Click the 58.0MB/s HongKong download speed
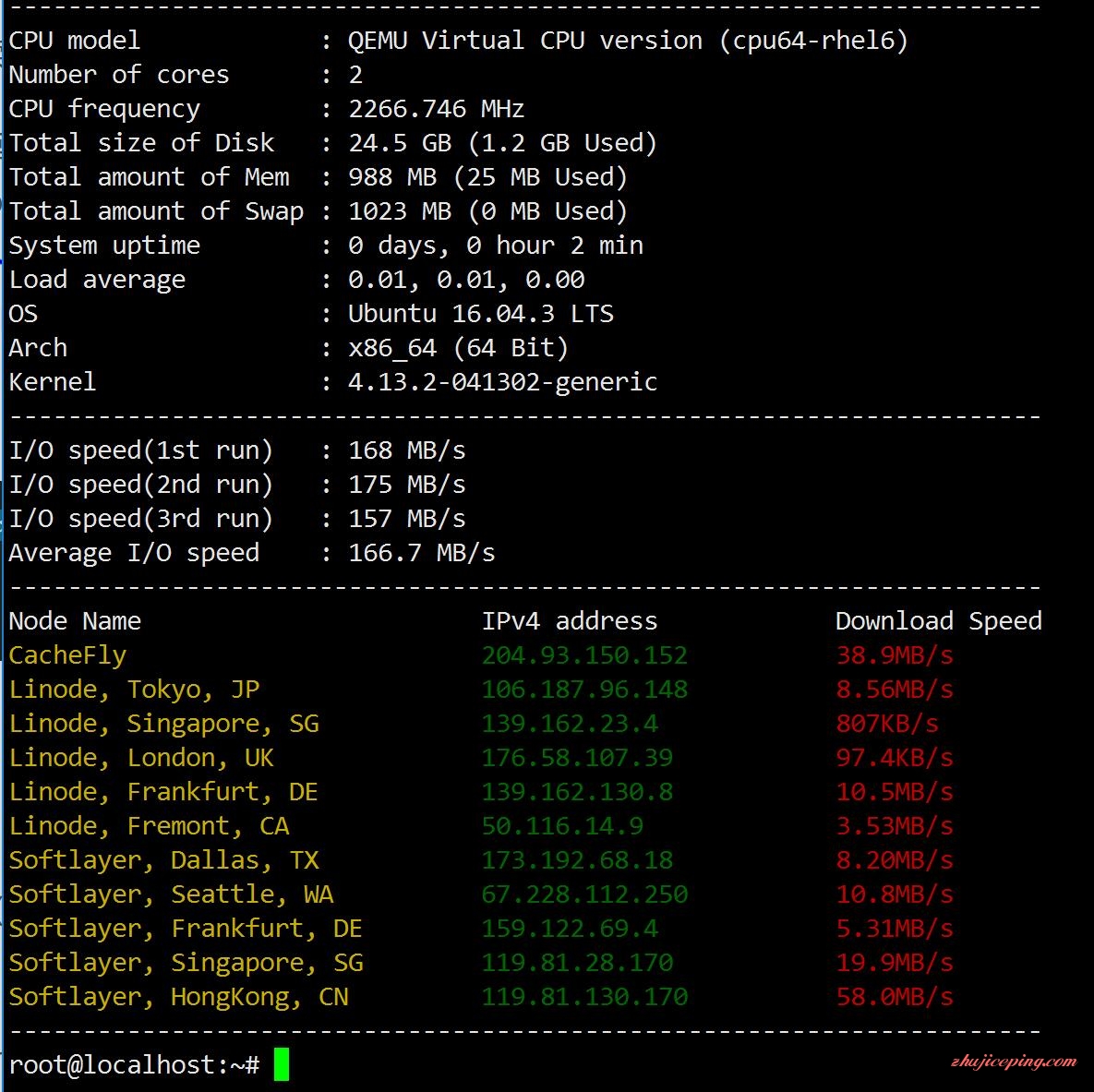This screenshot has height=1092, width=1094. [895, 996]
